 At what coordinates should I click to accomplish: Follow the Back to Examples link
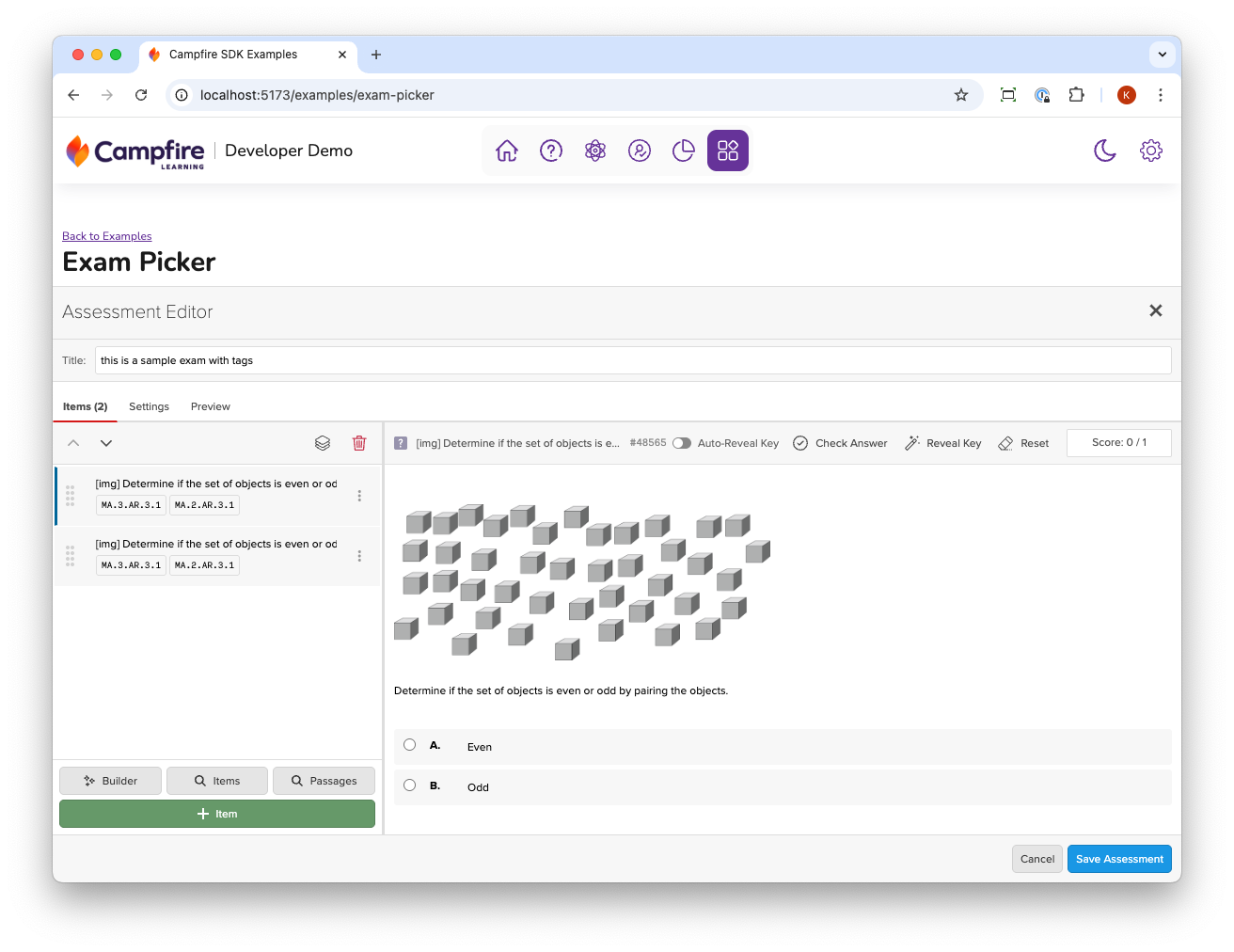[x=107, y=236]
